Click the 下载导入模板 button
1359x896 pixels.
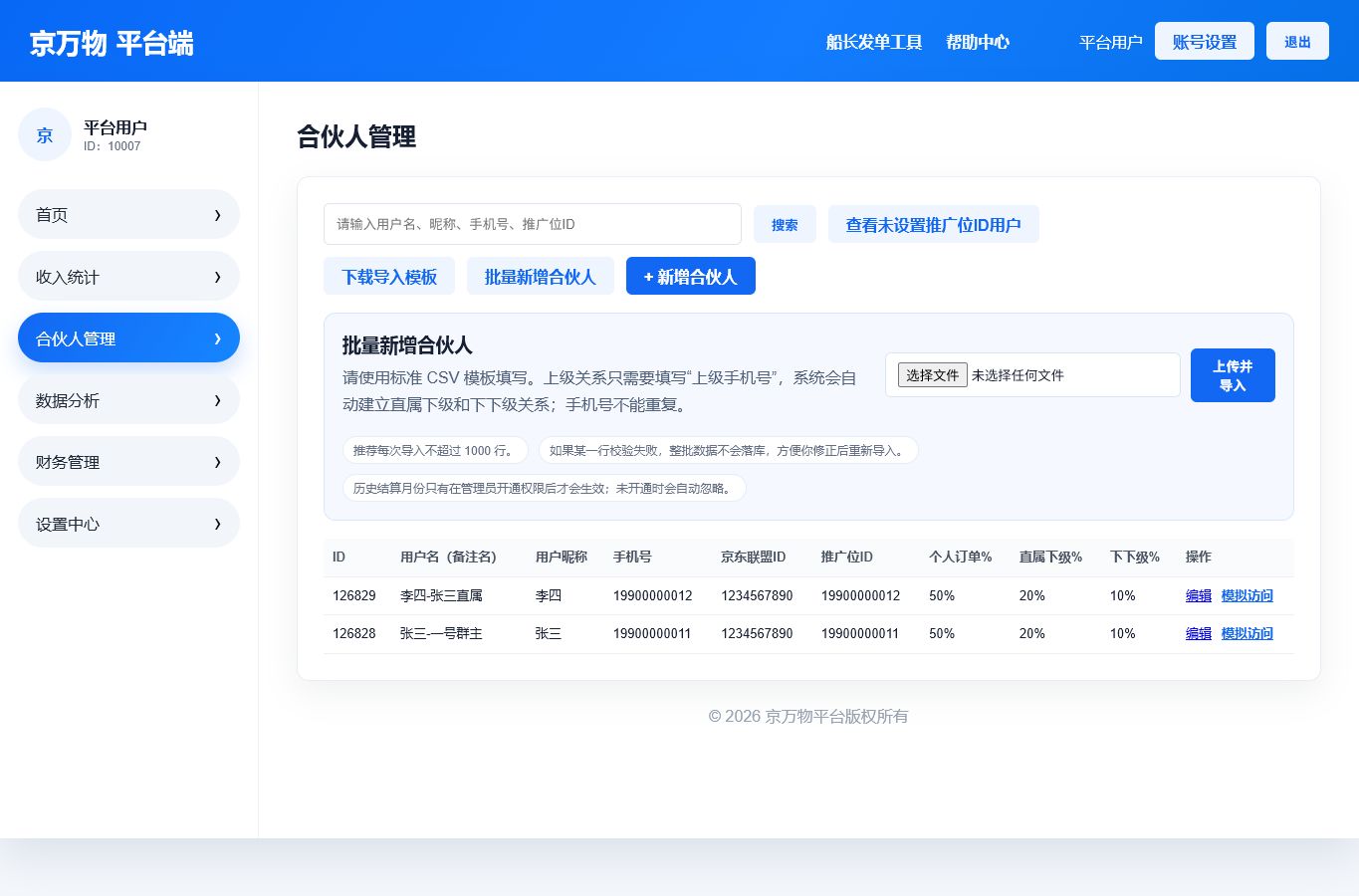[389, 277]
